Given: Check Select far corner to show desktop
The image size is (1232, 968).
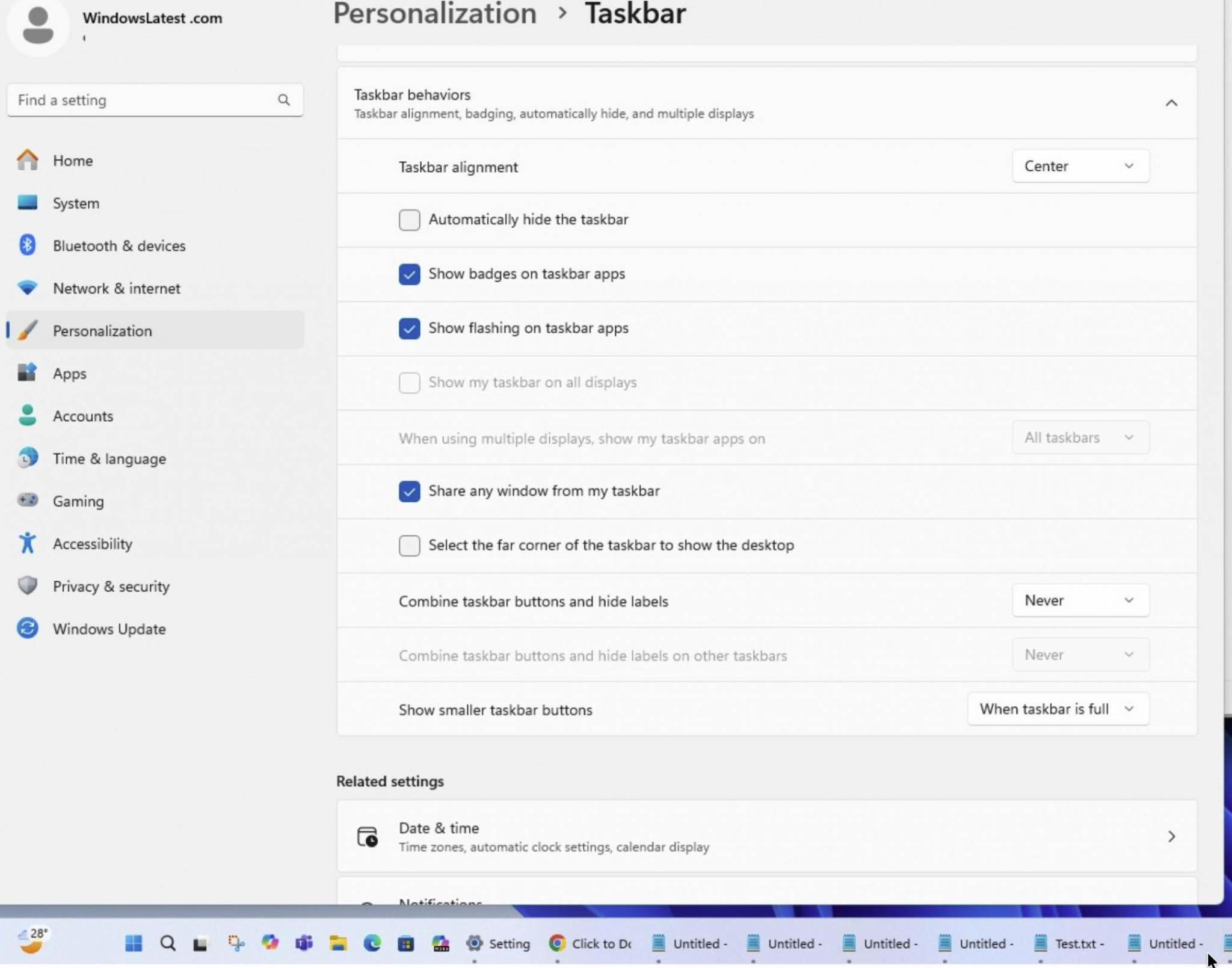Looking at the screenshot, I should coord(409,545).
